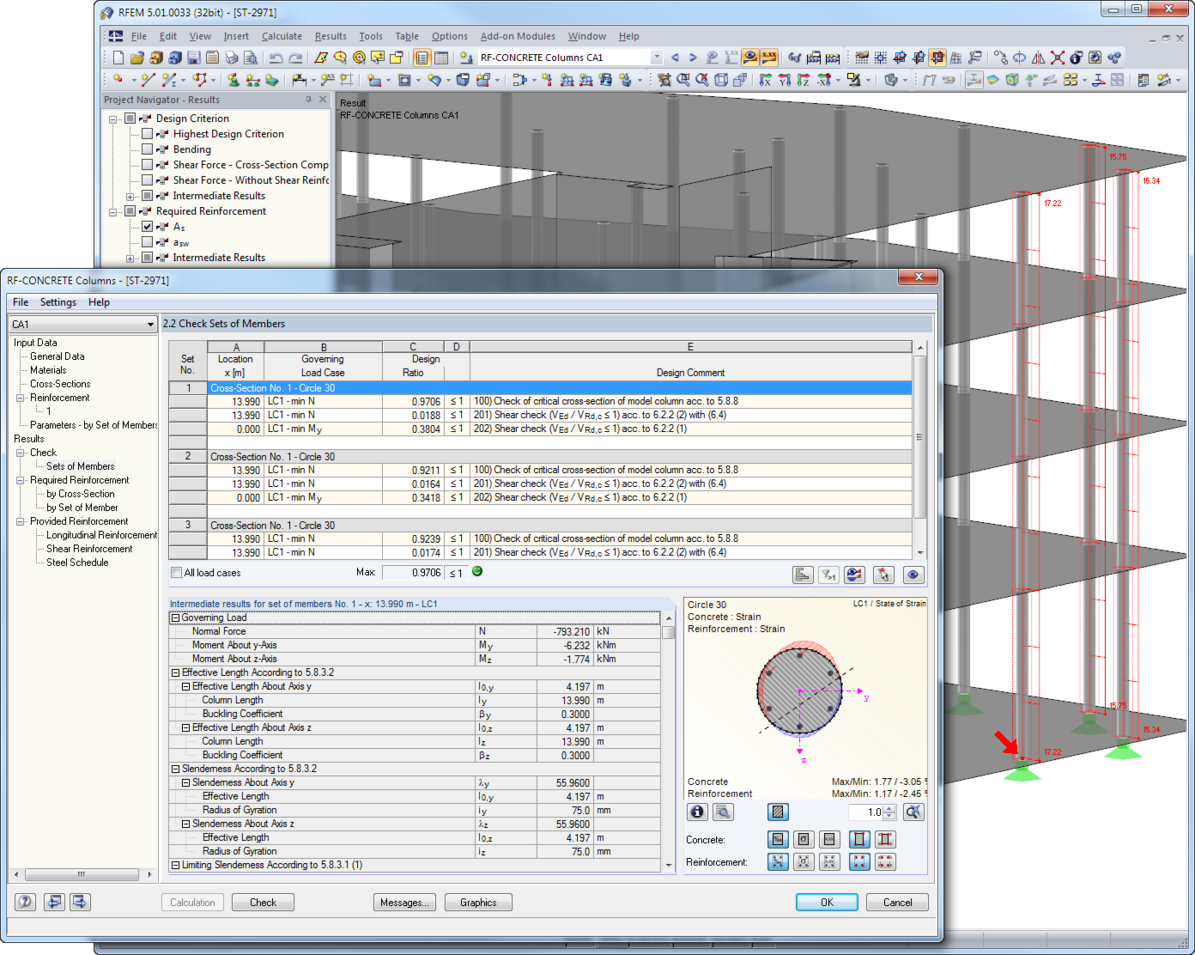Uncheck the As required reinforcement checkbox

click(x=147, y=226)
